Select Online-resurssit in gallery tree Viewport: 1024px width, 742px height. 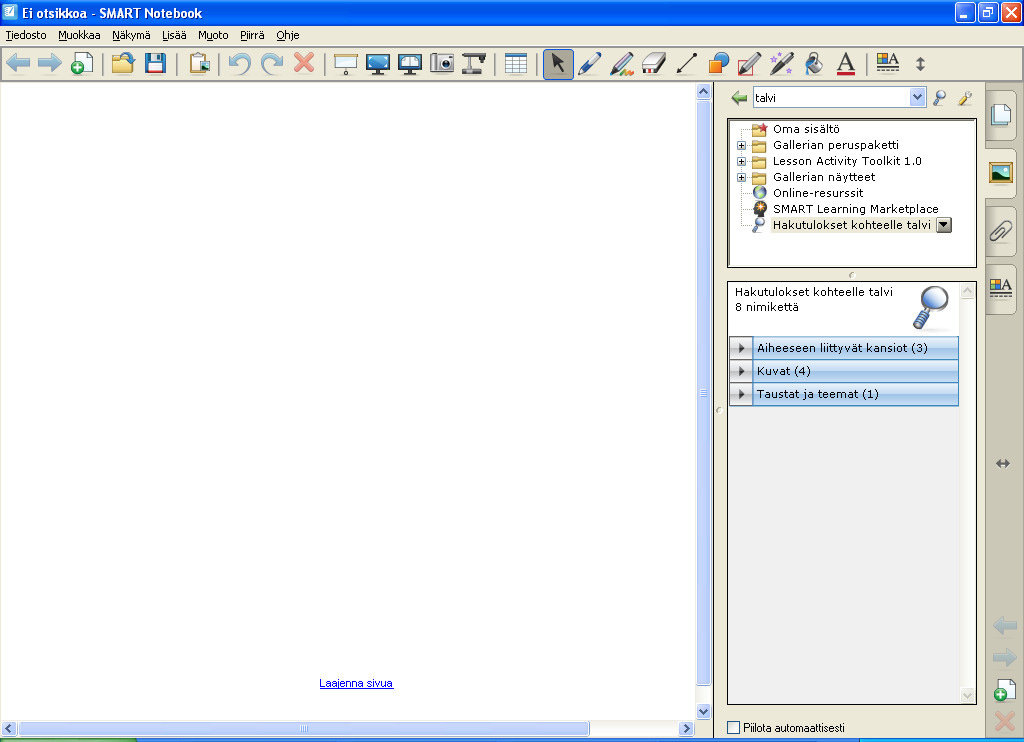(818, 193)
